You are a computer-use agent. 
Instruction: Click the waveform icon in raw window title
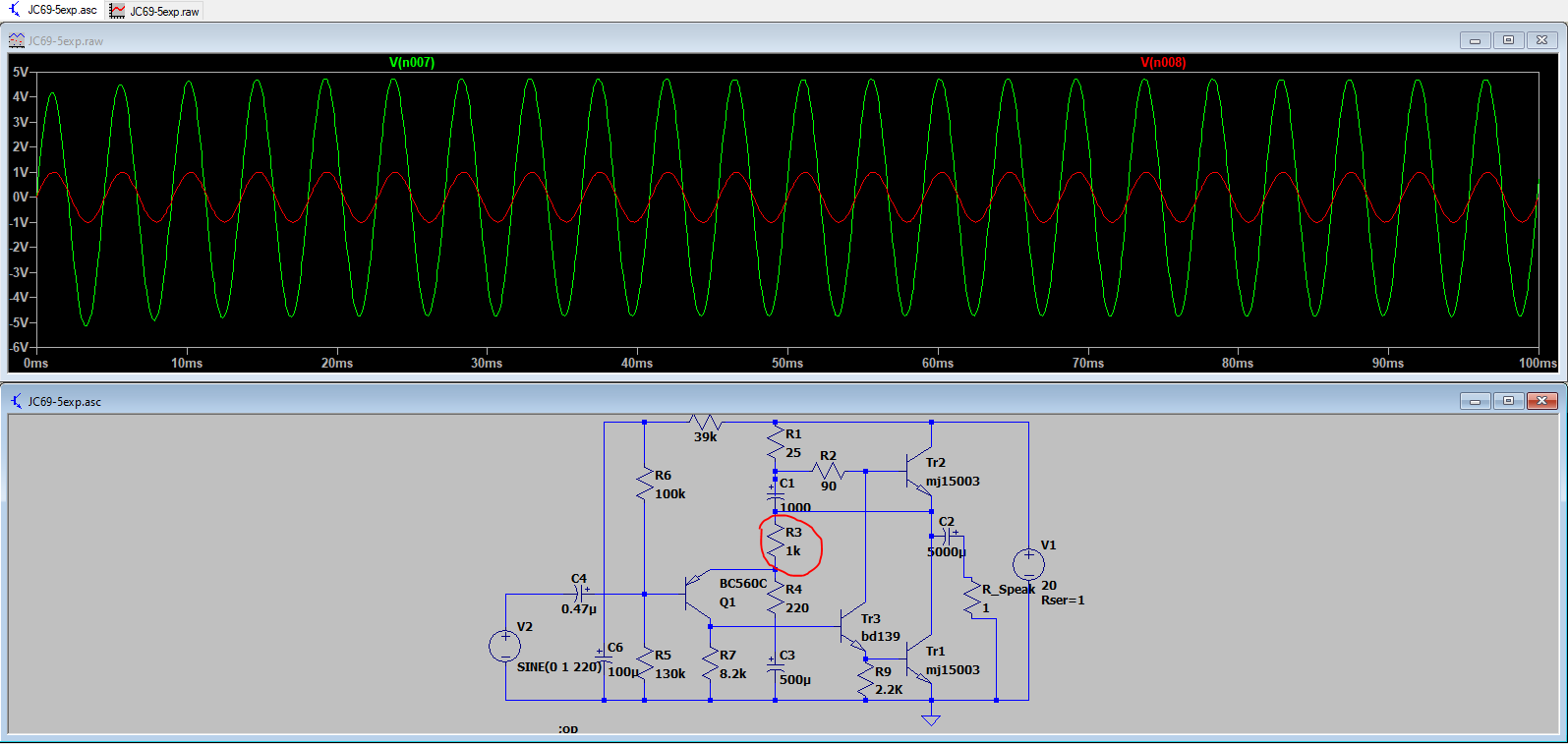[x=17, y=40]
